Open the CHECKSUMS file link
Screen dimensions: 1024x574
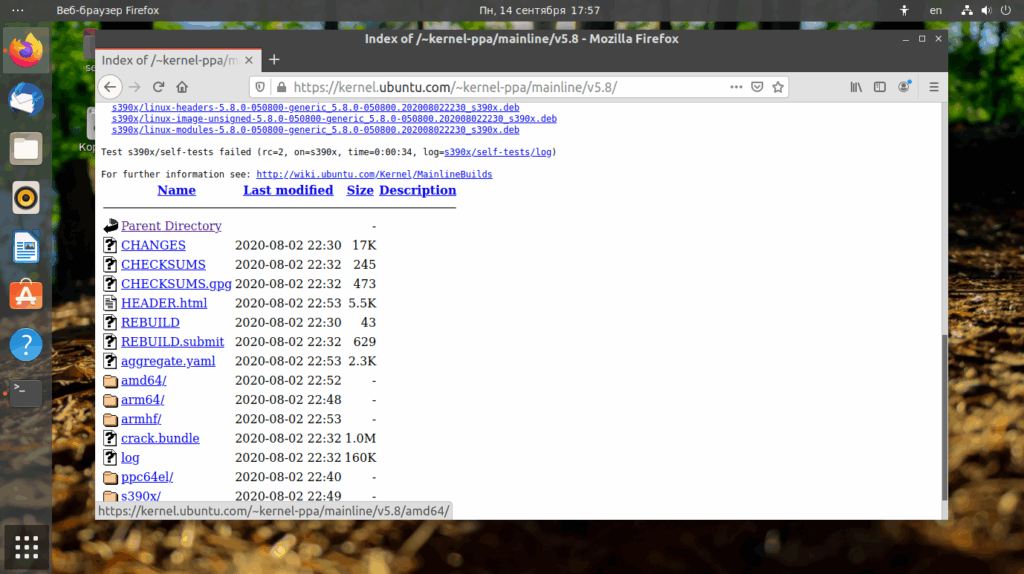[163, 264]
